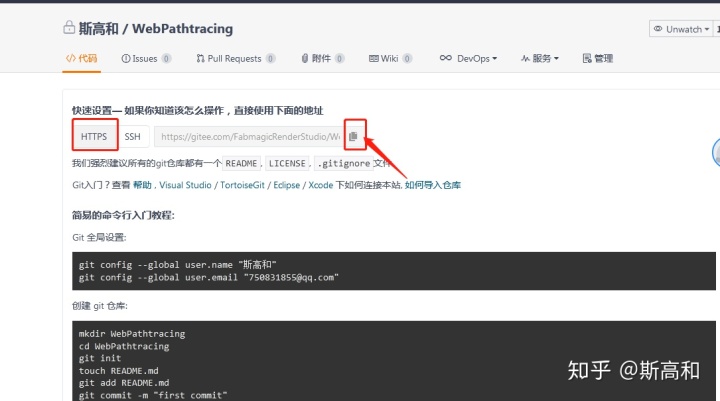720x401 pixels.
Task: Click the eye icon on Unwatch
Action: (x=658, y=29)
